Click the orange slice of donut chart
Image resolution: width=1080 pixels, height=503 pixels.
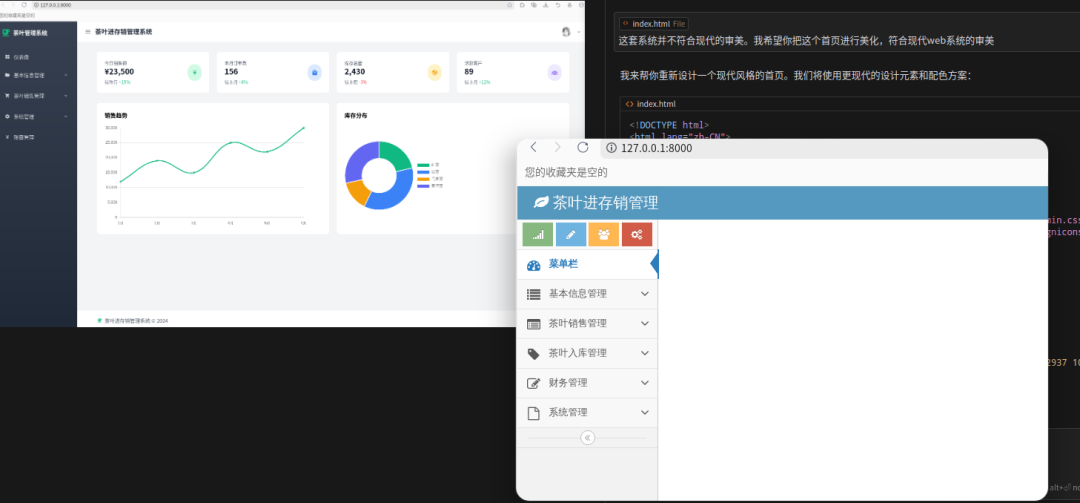[357, 192]
